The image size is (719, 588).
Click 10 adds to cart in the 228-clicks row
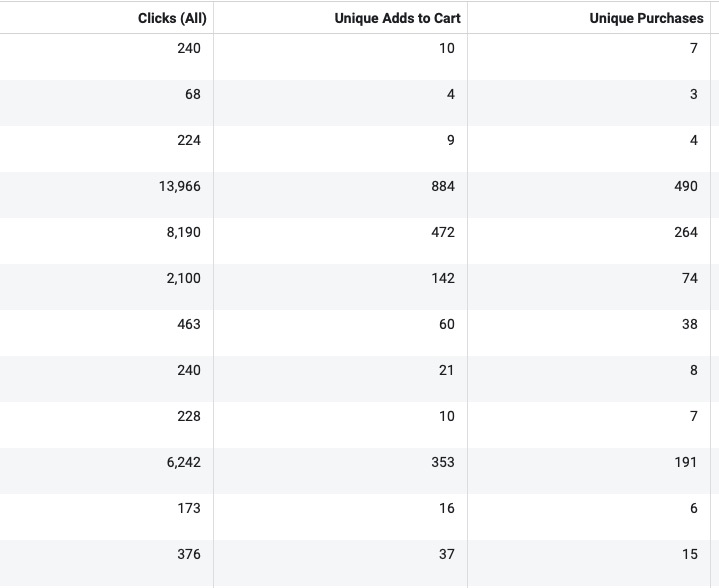pos(447,416)
